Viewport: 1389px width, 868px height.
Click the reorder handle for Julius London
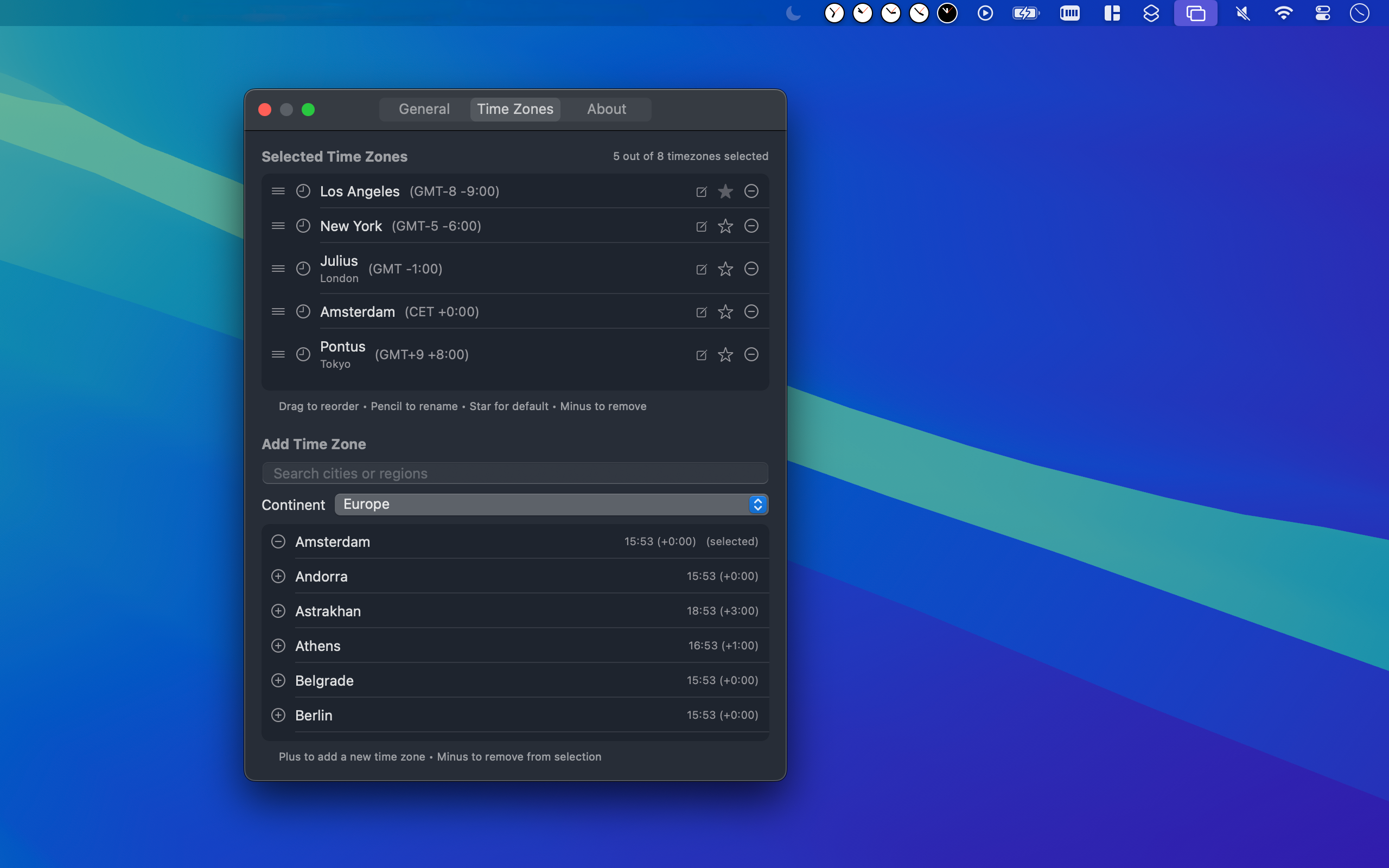pyautogui.click(x=278, y=269)
